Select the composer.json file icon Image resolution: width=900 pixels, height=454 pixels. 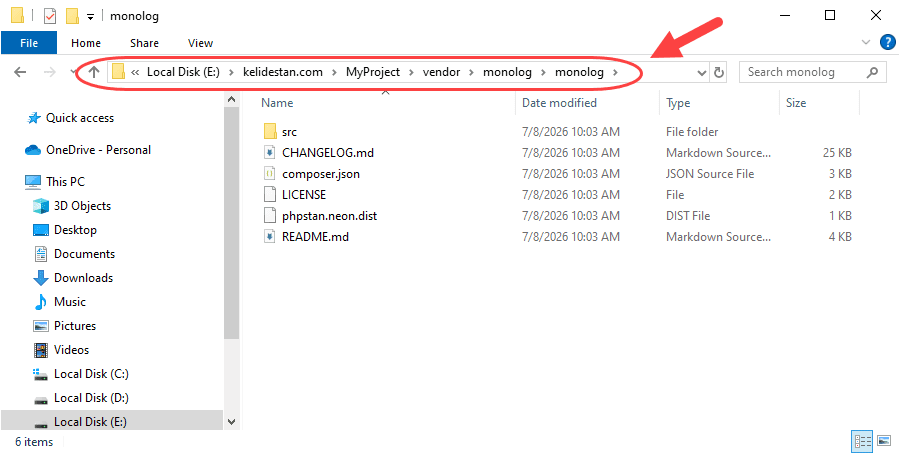click(270, 174)
